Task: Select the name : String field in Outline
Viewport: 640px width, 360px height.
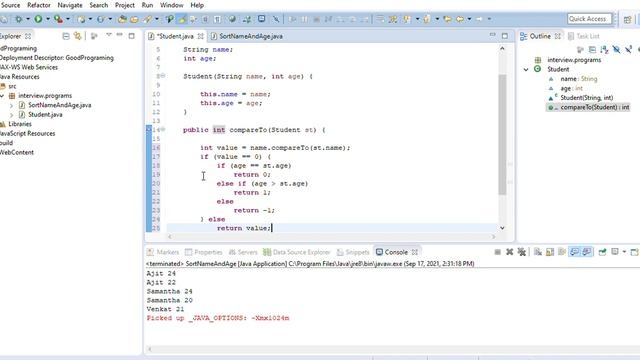Action: tap(578, 79)
